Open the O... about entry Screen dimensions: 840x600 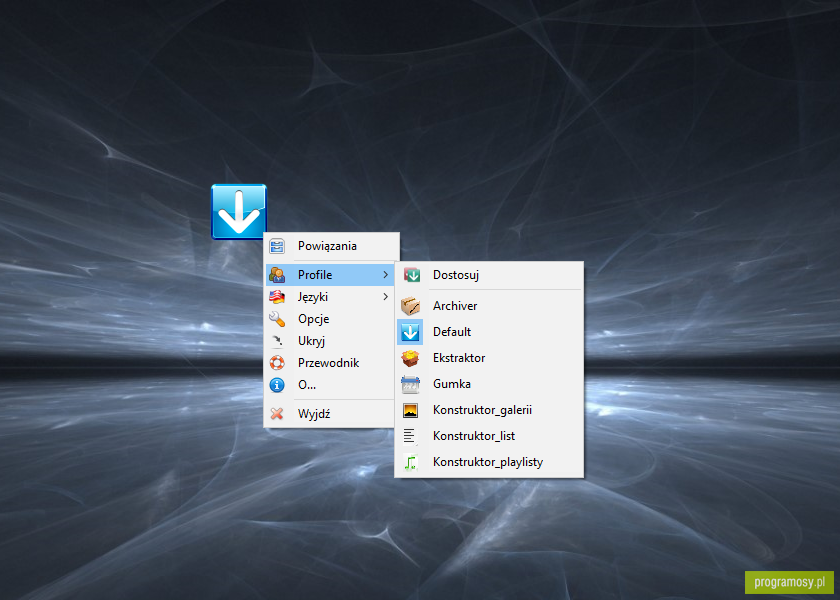point(331,385)
